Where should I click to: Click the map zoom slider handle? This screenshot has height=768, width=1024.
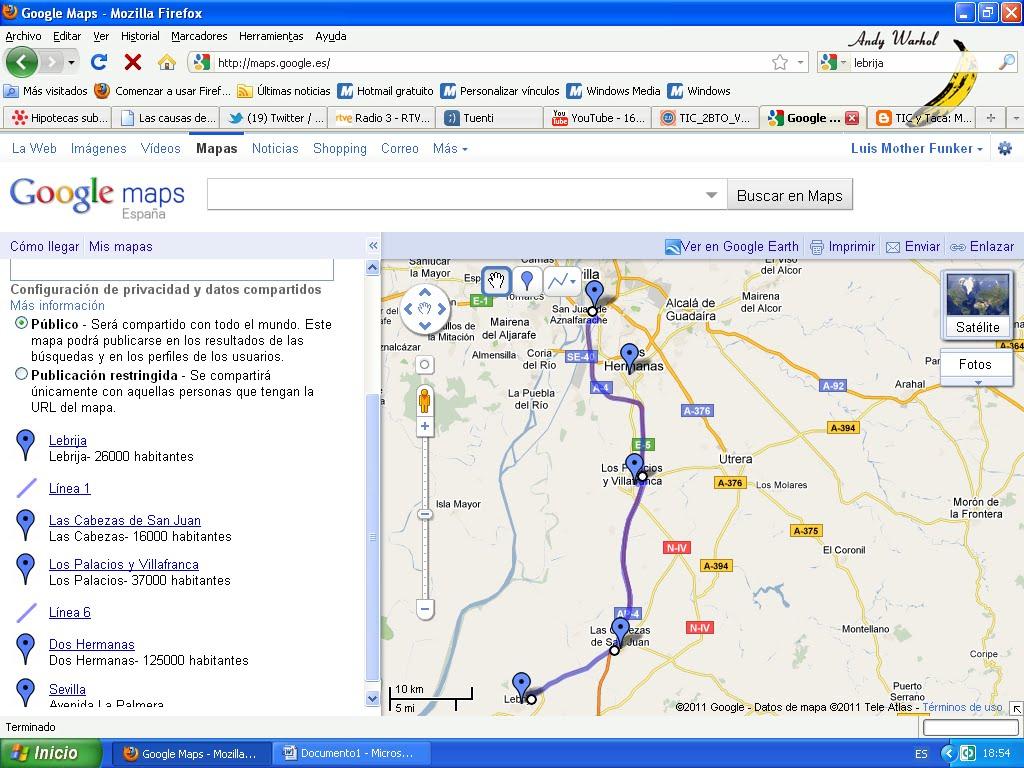click(x=424, y=514)
